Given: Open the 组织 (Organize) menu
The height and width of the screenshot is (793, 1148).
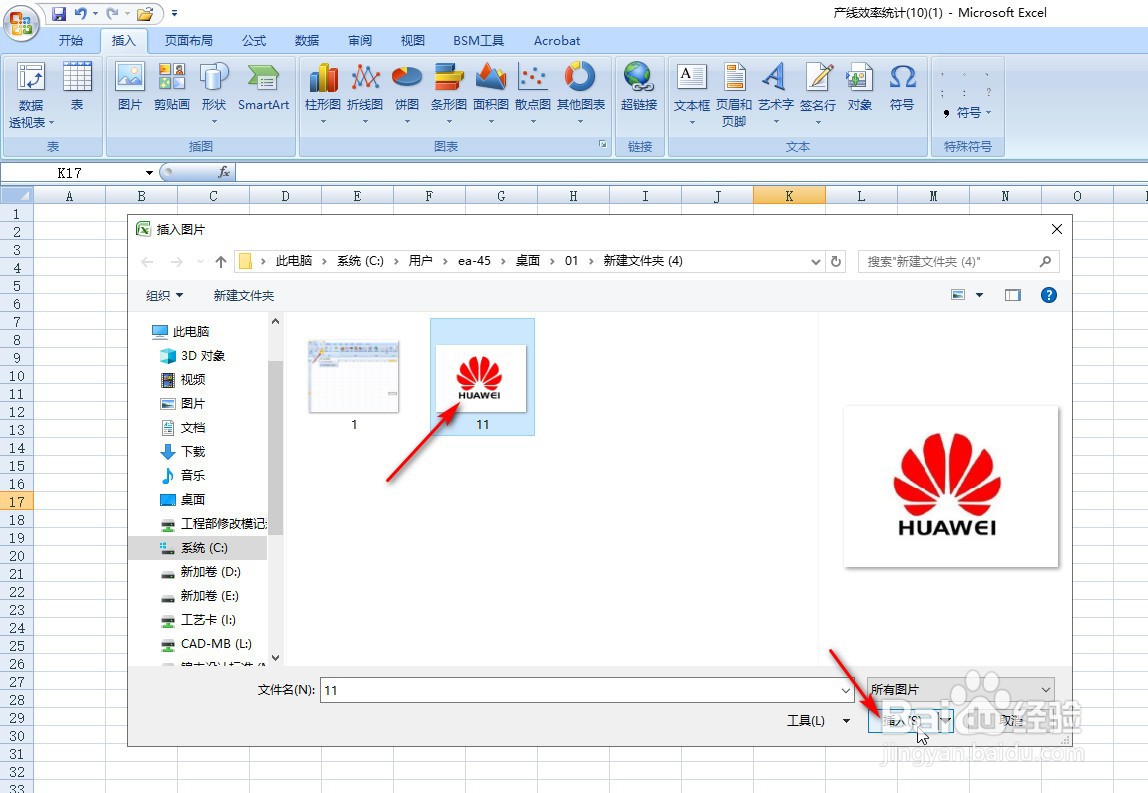Looking at the screenshot, I should point(164,295).
